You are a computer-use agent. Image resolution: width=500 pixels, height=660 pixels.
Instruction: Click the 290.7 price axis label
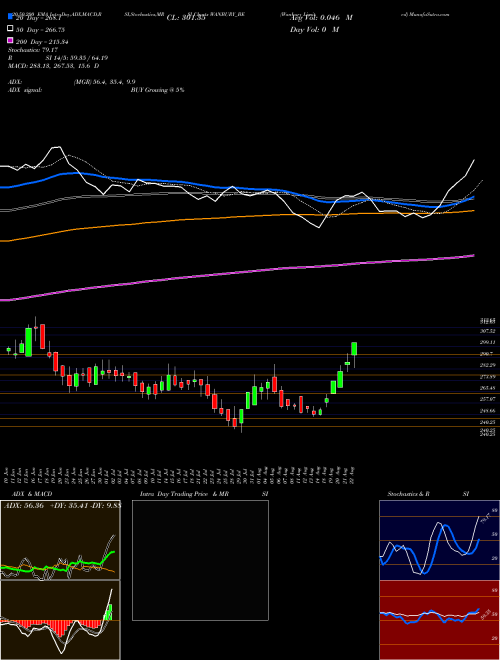click(487, 354)
